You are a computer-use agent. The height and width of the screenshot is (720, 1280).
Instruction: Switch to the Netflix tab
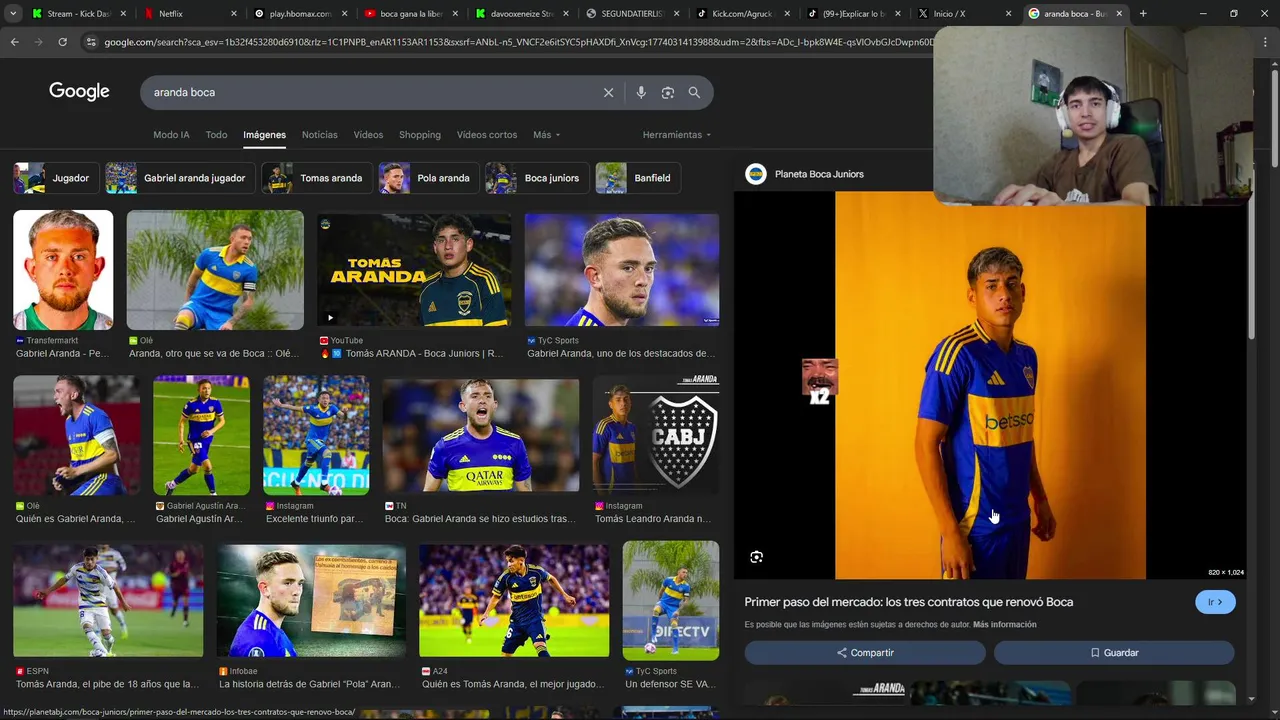185,14
